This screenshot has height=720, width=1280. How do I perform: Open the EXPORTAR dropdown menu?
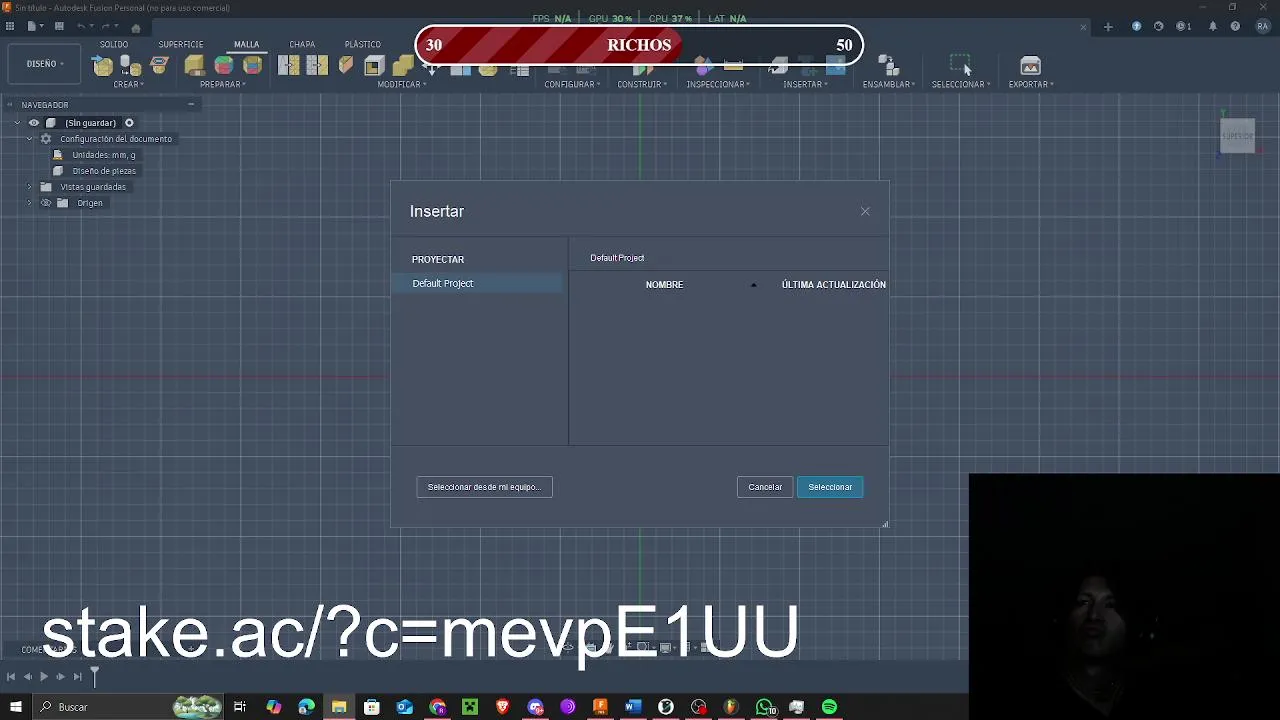pyautogui.click(x=1031, y=84)
